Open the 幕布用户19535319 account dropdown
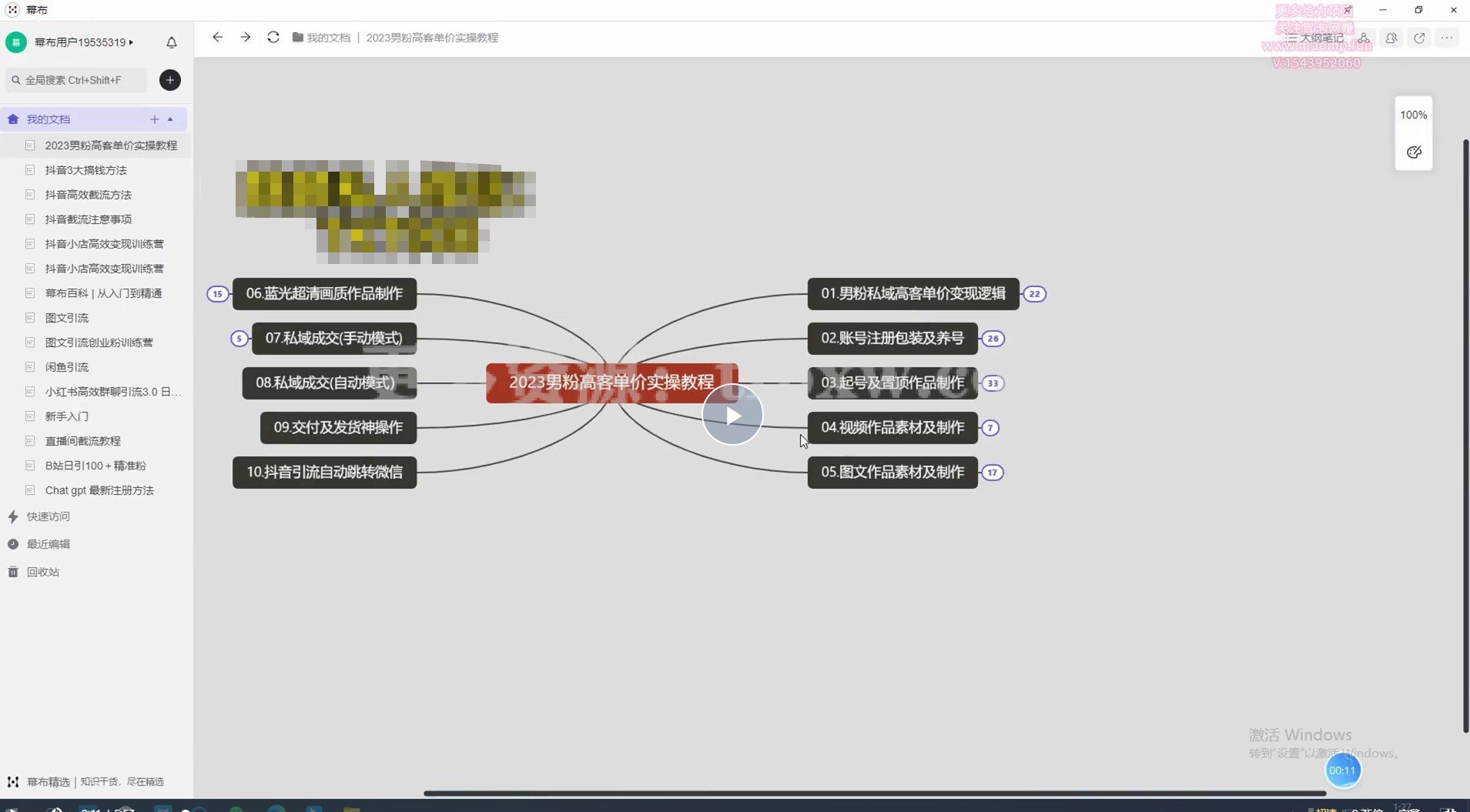The width and height of the screenshot is (1470, 812). tap(83, 42)
